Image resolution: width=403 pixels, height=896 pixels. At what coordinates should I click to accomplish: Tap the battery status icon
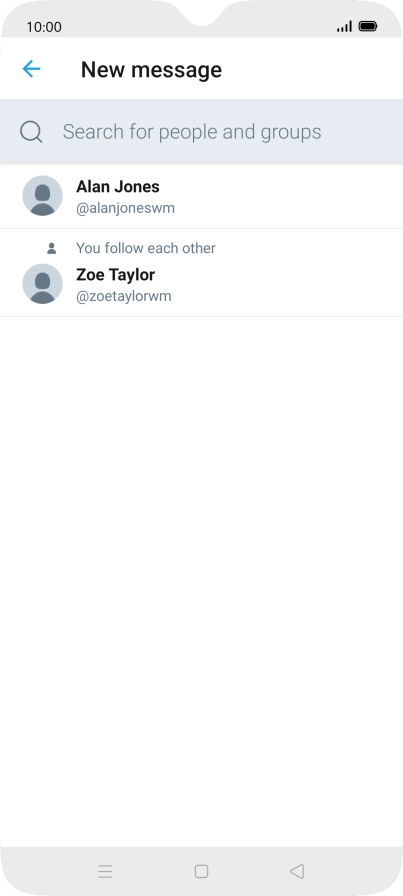pos(368,26)
